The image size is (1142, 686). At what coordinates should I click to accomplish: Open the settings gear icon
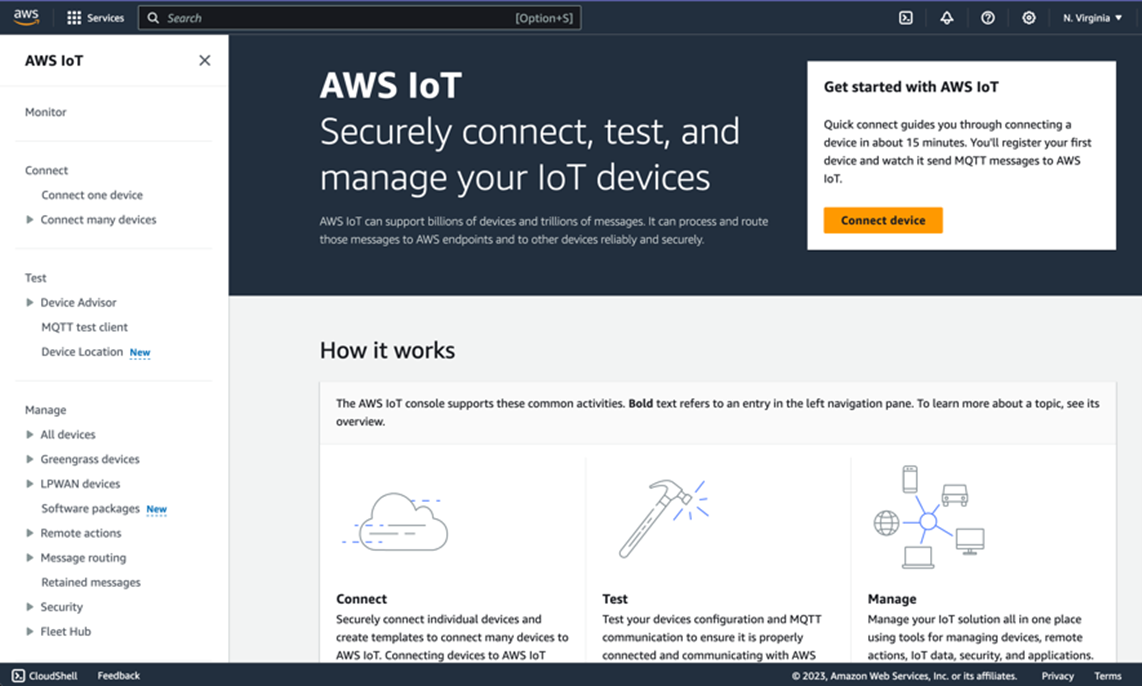1029,18
